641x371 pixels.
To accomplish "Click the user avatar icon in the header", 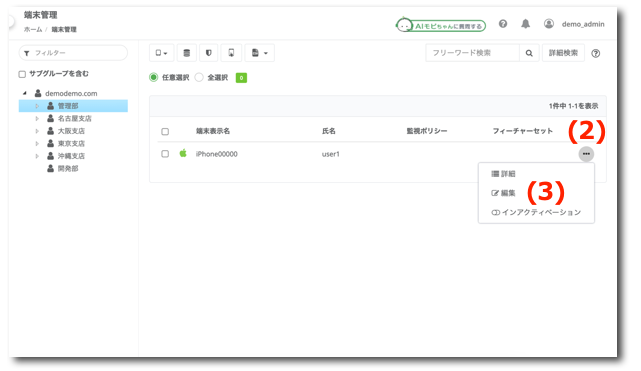I will (549, 24).
